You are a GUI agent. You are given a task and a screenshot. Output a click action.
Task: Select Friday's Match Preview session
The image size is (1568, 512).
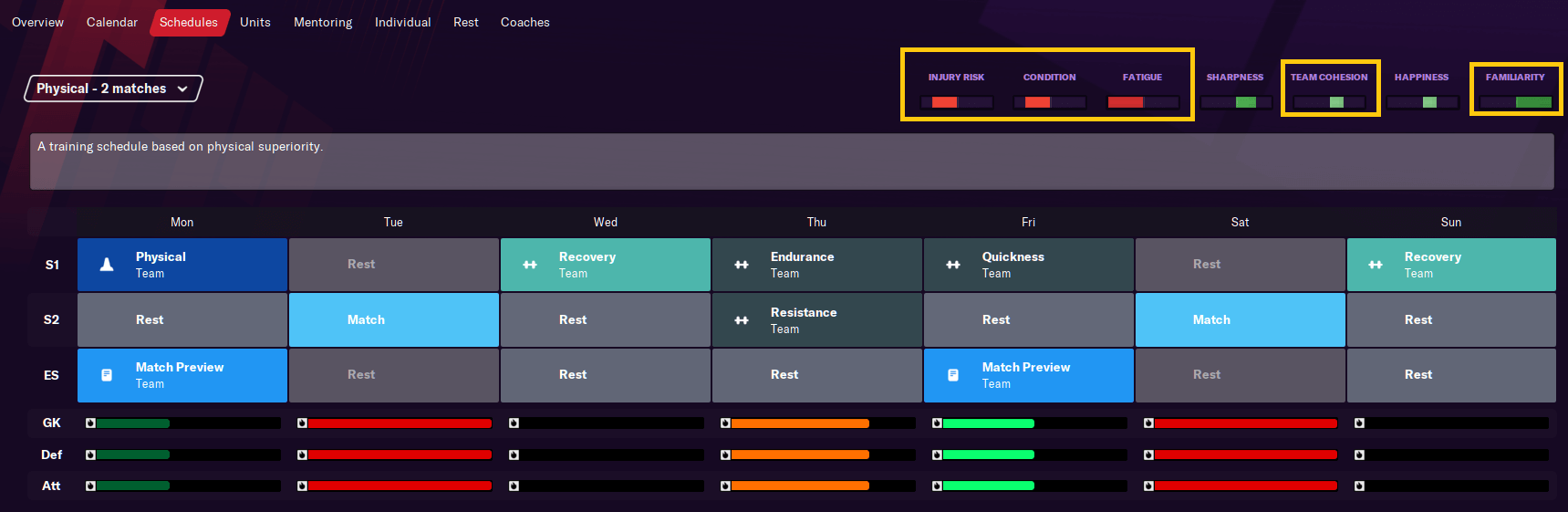pos(1029,375)
